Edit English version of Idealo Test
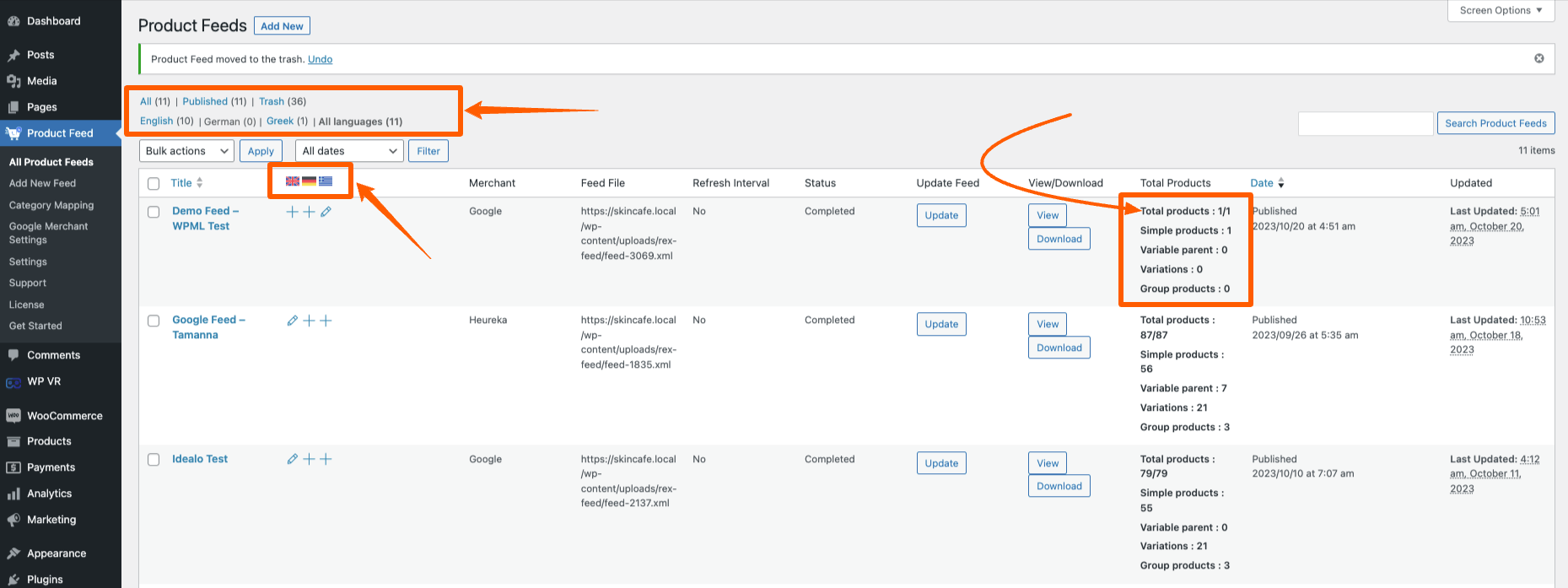Screen dimensions: 1568x588 tap(292, 459)
